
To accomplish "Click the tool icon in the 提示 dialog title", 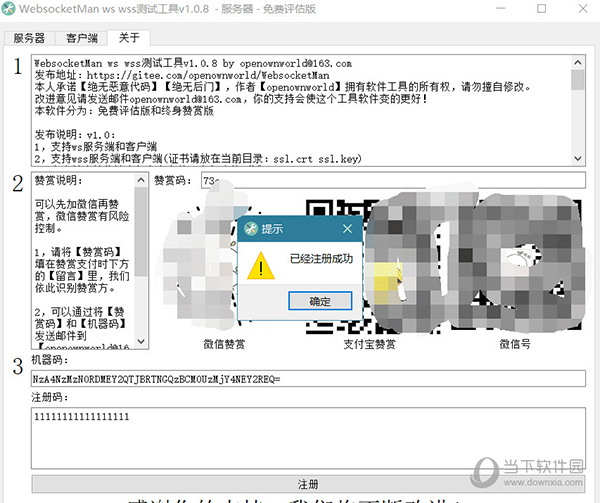I will click(251, 229).
